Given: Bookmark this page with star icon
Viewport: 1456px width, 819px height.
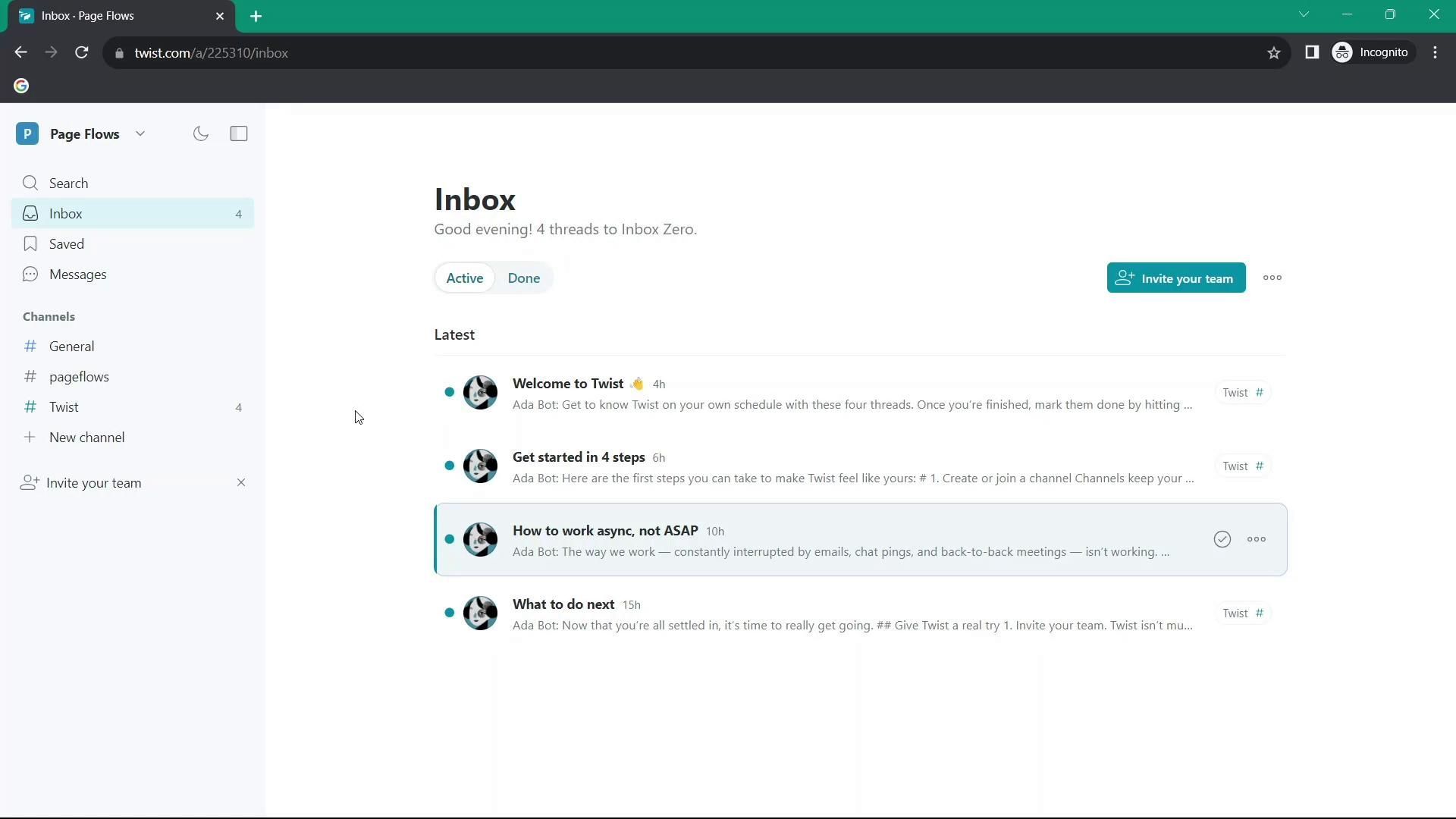Looking at the screenshot, I should [x=1273, y=53].
